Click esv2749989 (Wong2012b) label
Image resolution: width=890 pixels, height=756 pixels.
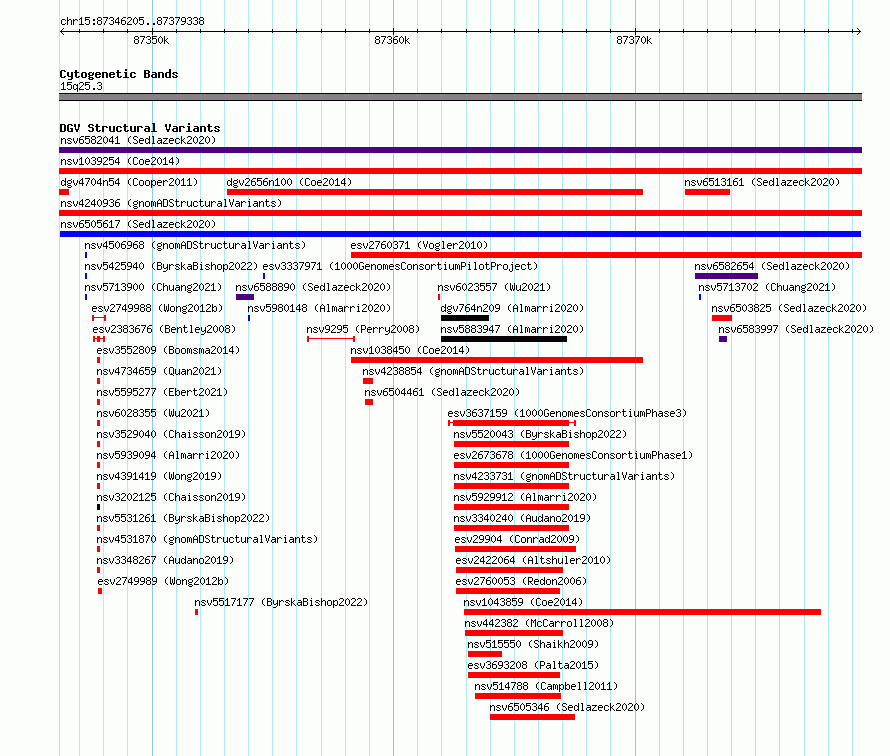pyautogui.click(x=163, y=581)
